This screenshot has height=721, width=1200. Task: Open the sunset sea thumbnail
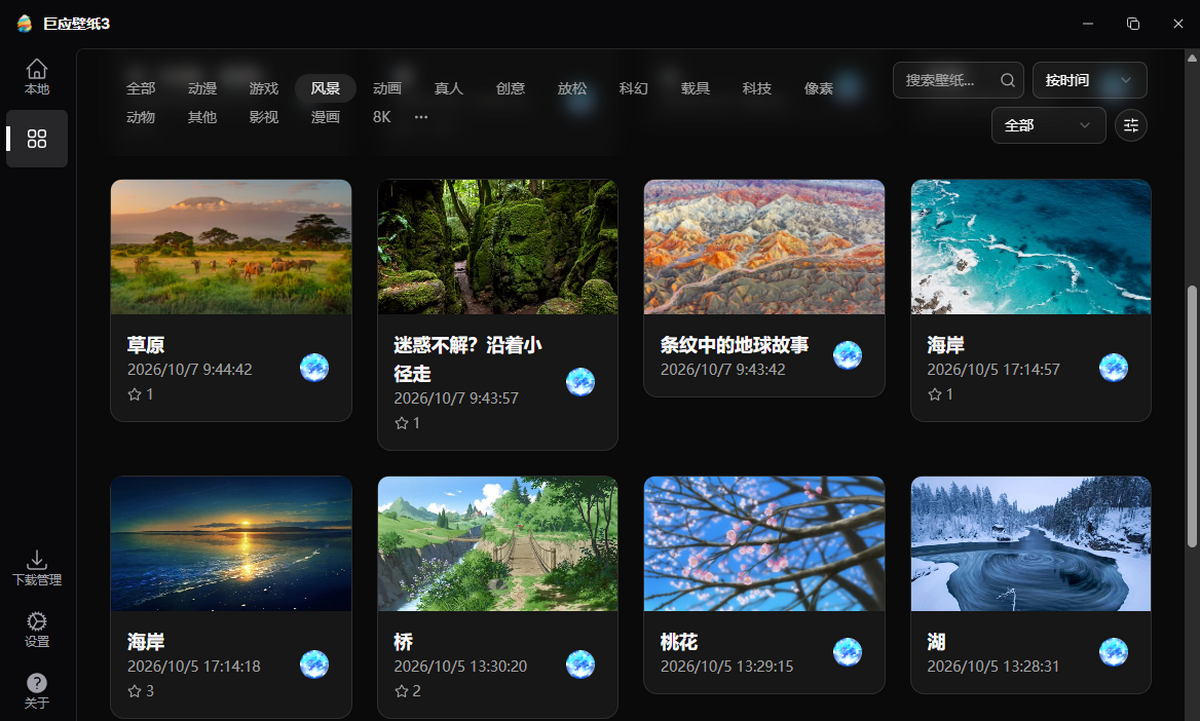231,544
